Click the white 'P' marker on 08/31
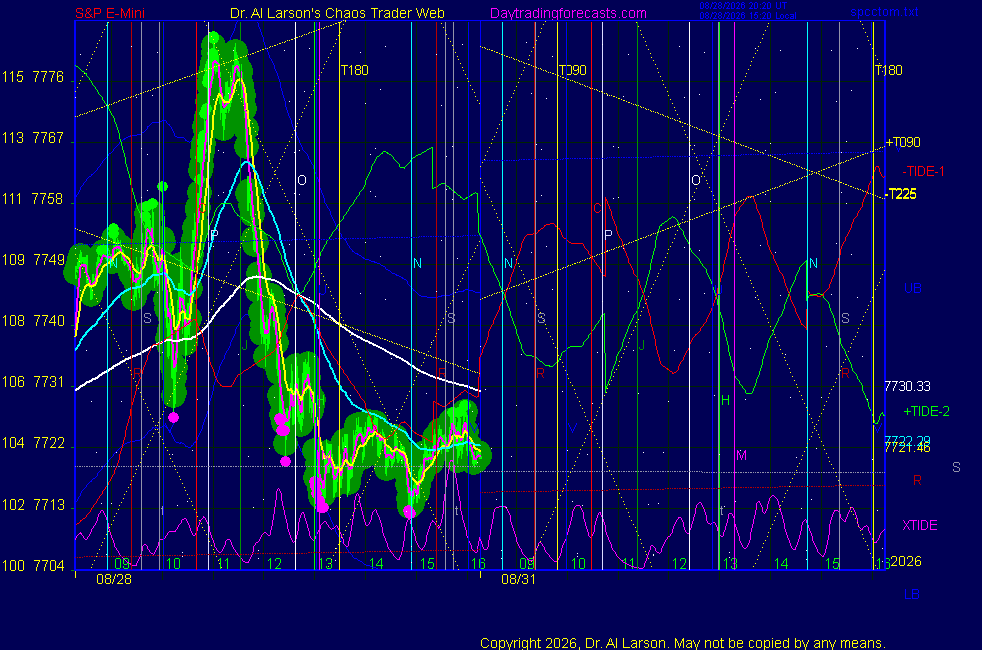The image size is (982, 650). point(608,235)
